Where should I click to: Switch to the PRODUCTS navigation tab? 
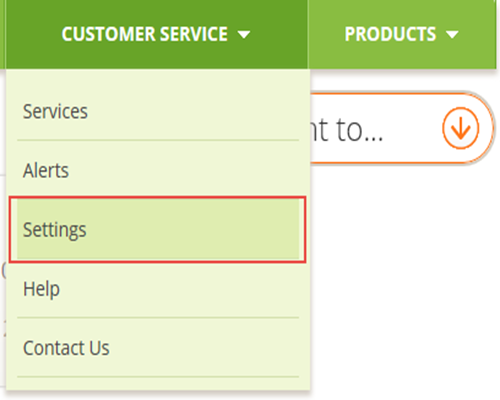click(x=402, y=34)
